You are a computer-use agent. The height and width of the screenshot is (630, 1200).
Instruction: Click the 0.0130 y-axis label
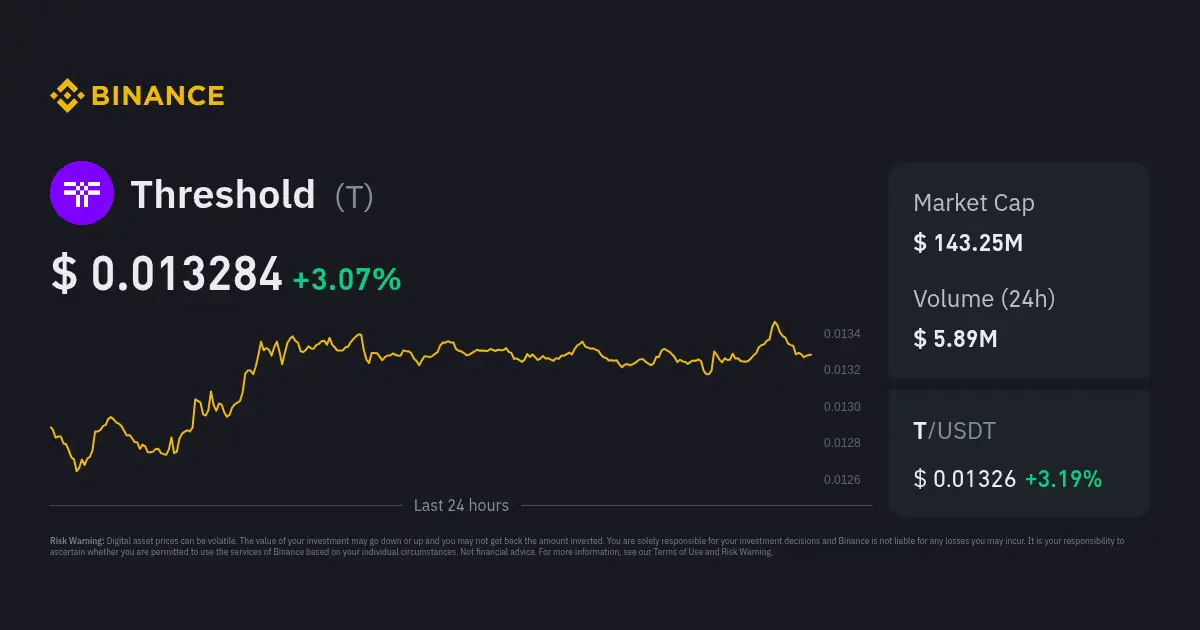pyautogui.click(x=841, y=407)
